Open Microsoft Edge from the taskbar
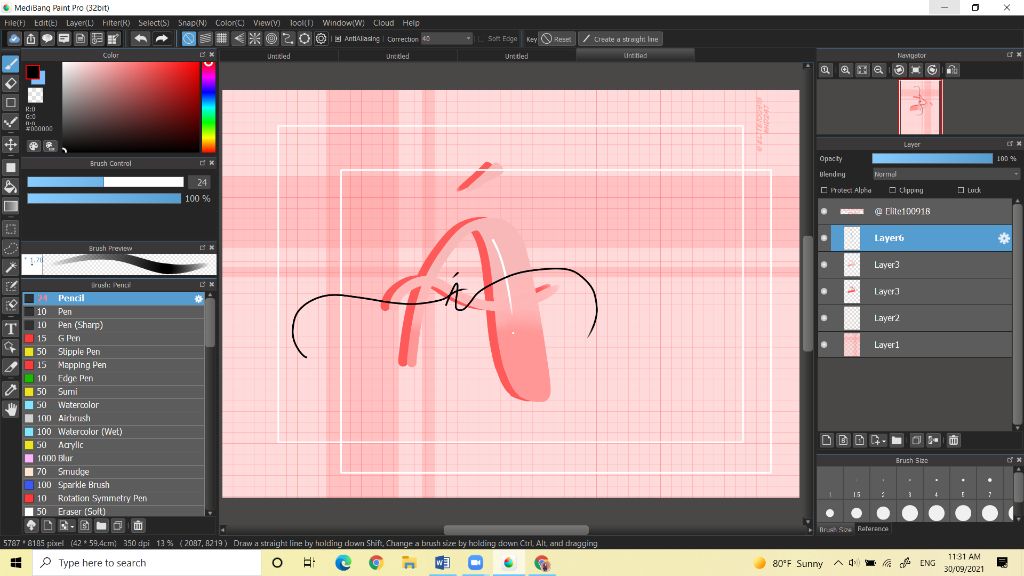 click(x=343, y=562)
